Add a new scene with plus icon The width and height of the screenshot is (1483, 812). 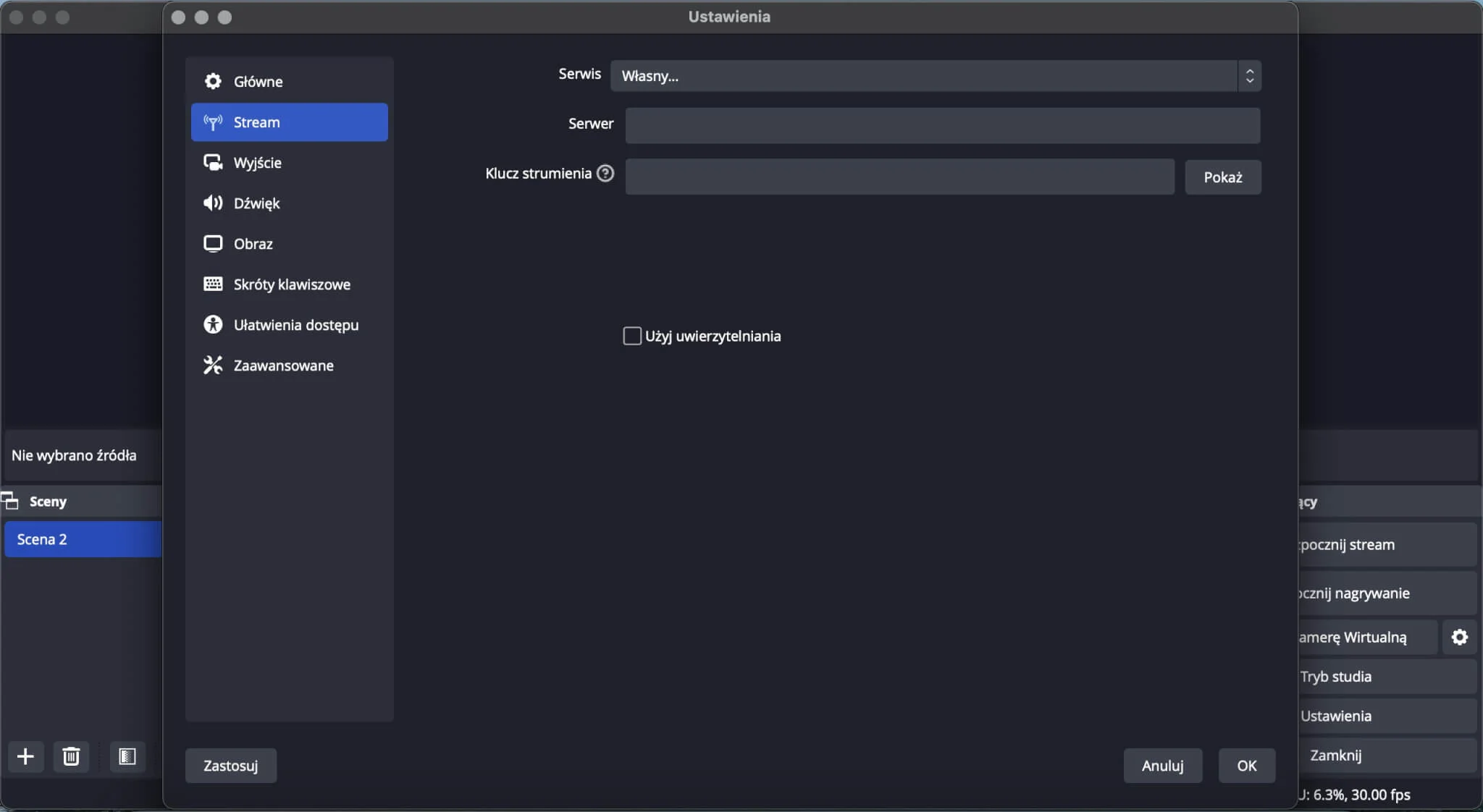click(25, 757)
